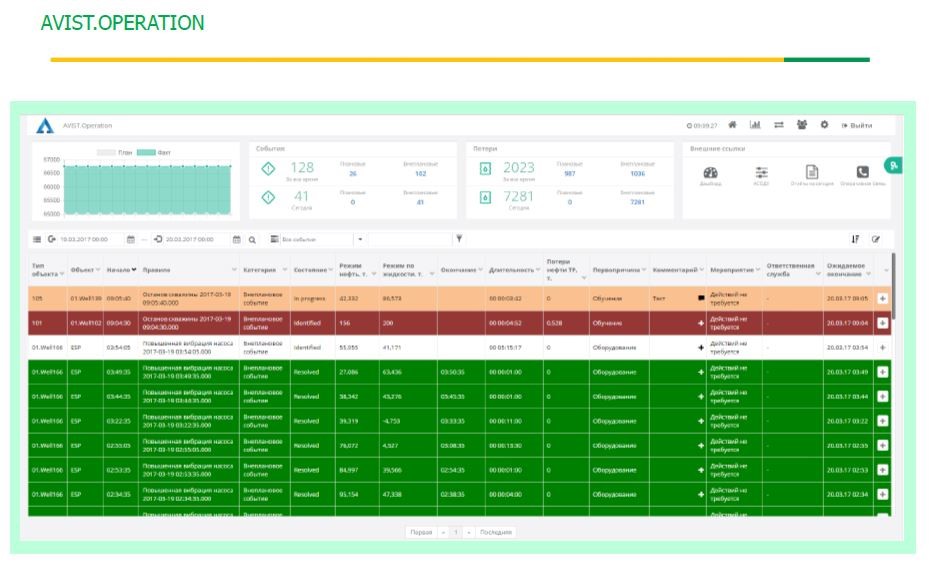The image size is (929, 577).
Task: Expand the 03:49:35 row with plus button
Action: [882, 372]
